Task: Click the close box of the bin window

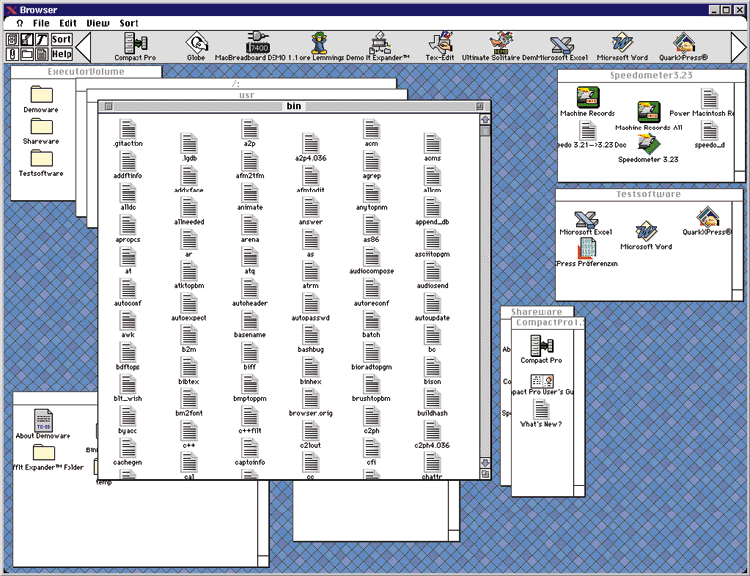Action: (109, 106)
